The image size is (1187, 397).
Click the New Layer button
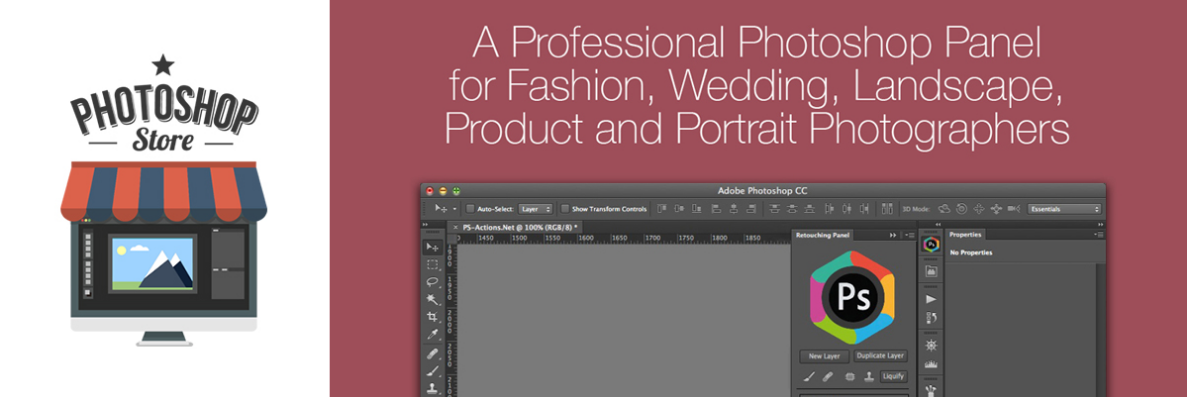point(824,356)
